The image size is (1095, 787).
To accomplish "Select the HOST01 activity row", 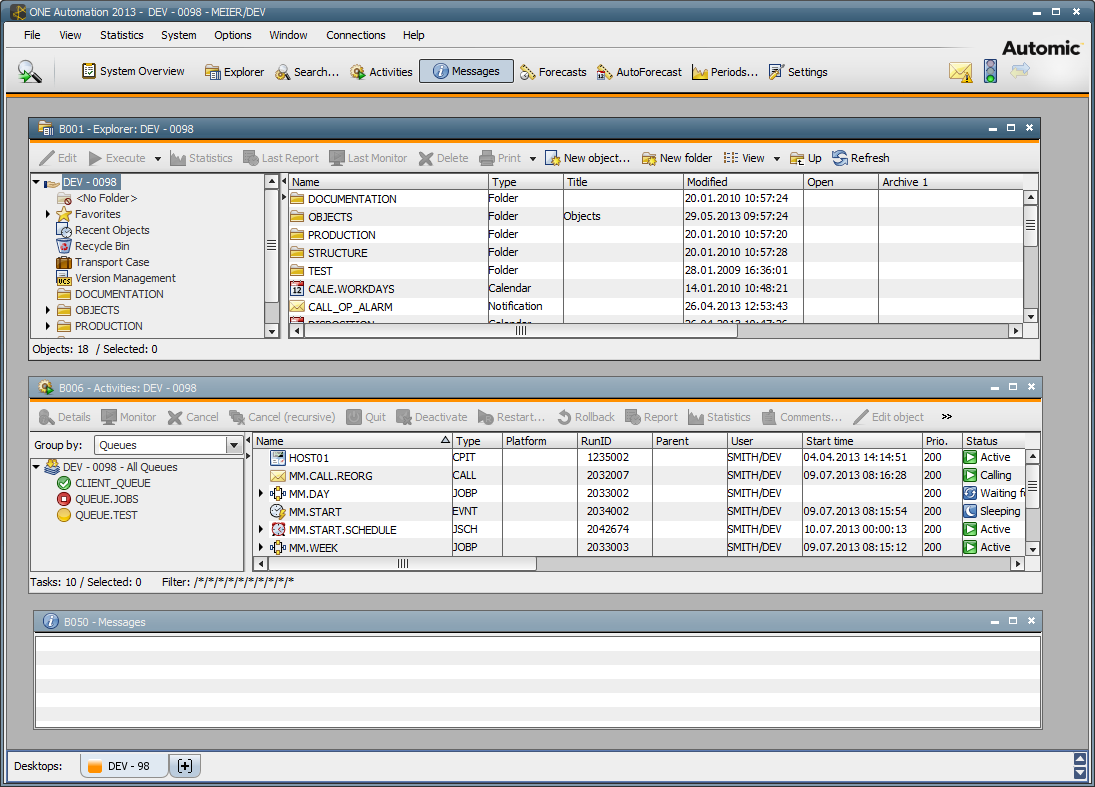I will coord(639,457).
